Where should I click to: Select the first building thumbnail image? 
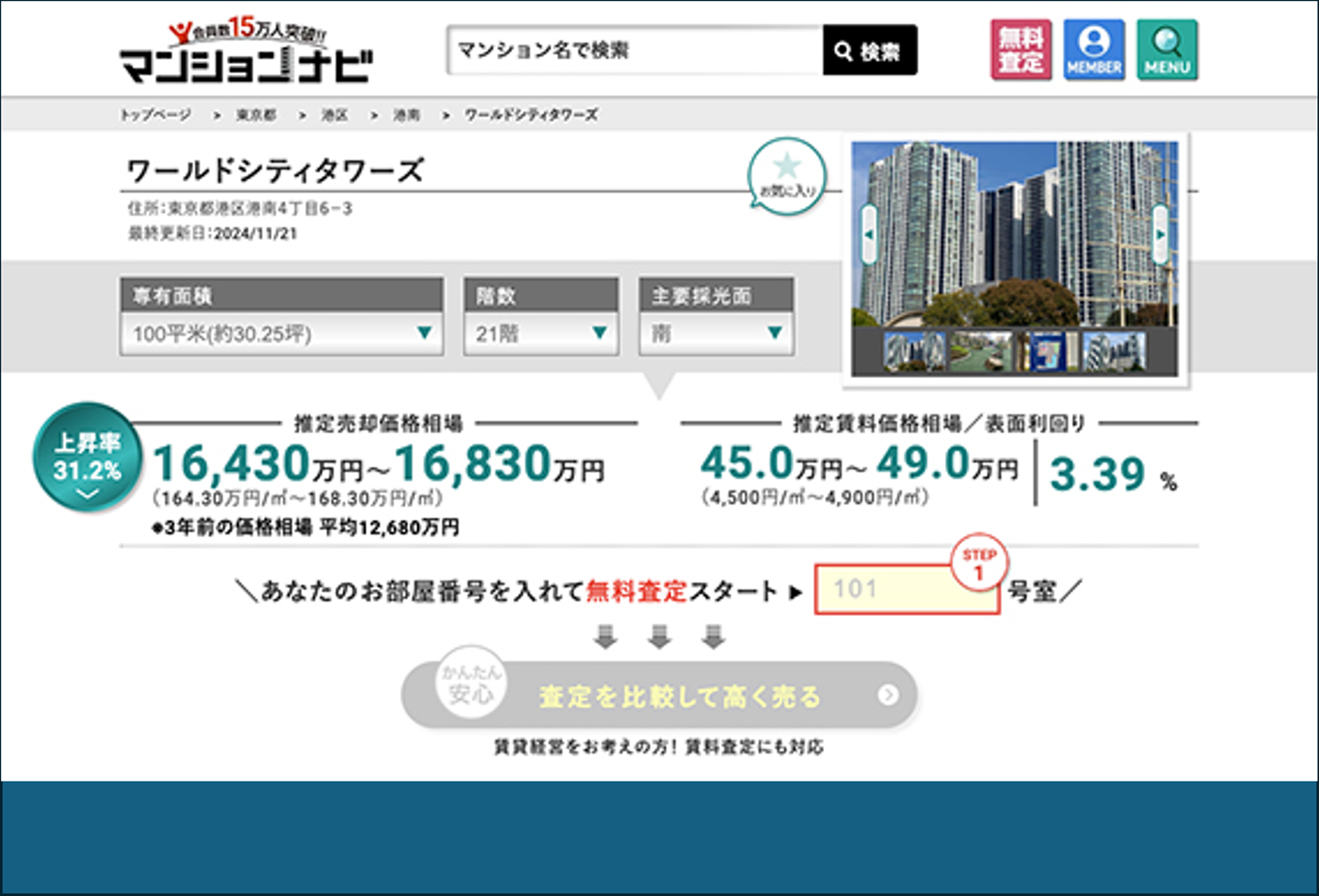tap(913, 353)
